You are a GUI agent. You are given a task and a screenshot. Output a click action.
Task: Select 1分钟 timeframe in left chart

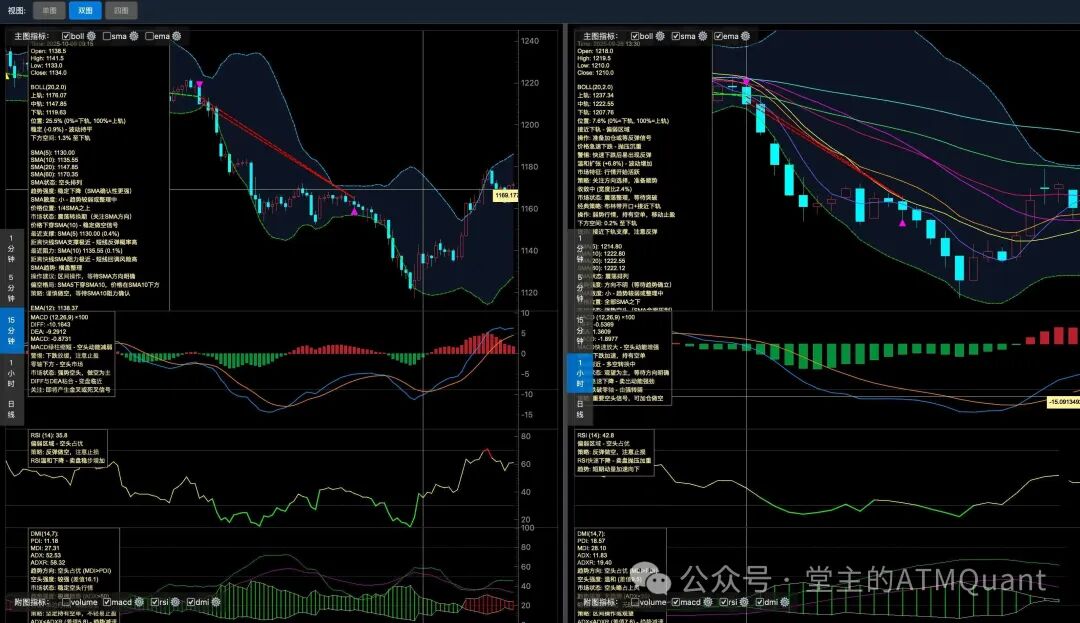pyautogui.click(x=11, y=249)
